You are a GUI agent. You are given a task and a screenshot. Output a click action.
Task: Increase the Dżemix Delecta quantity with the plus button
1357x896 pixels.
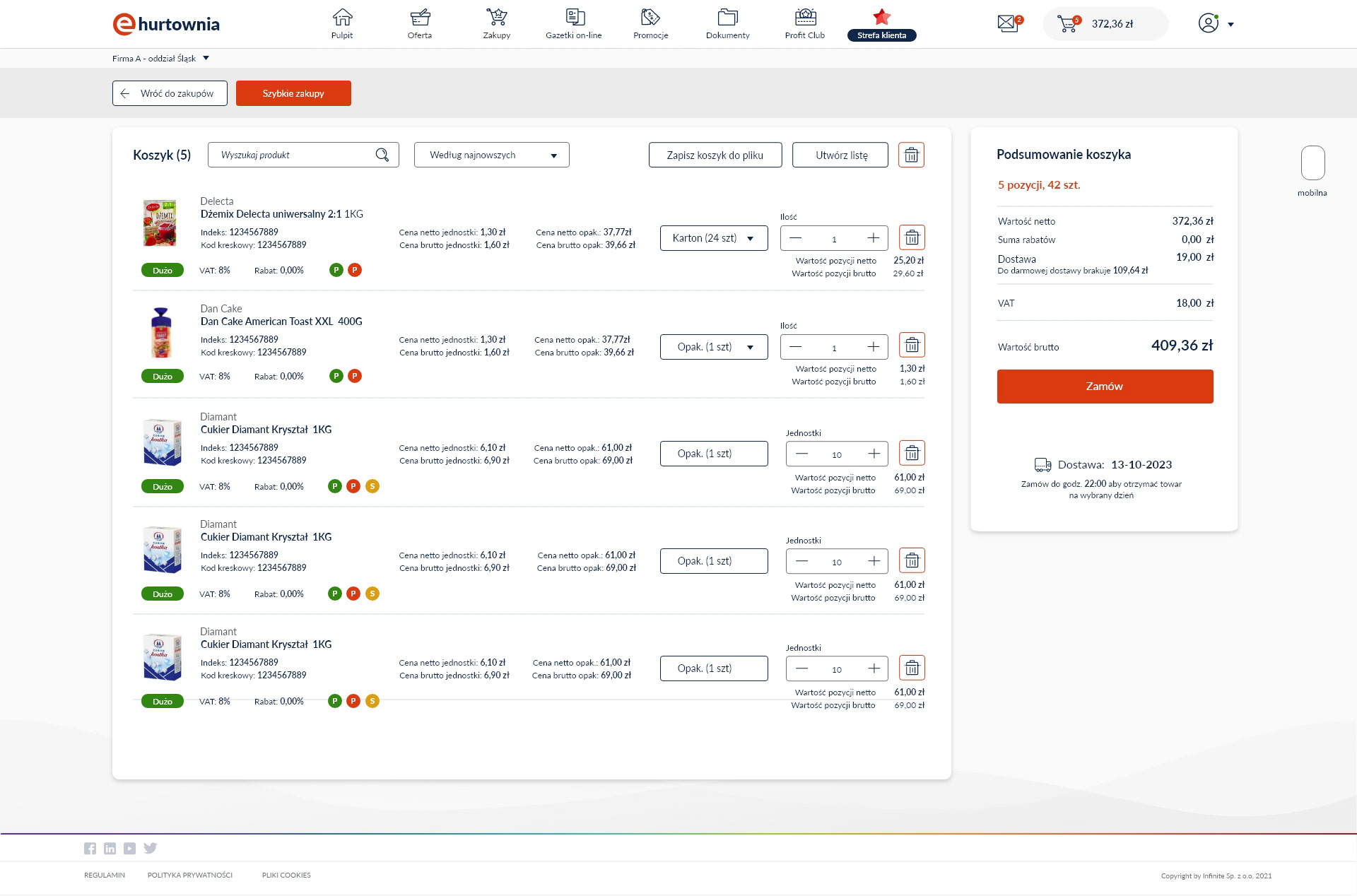[873, 238]
